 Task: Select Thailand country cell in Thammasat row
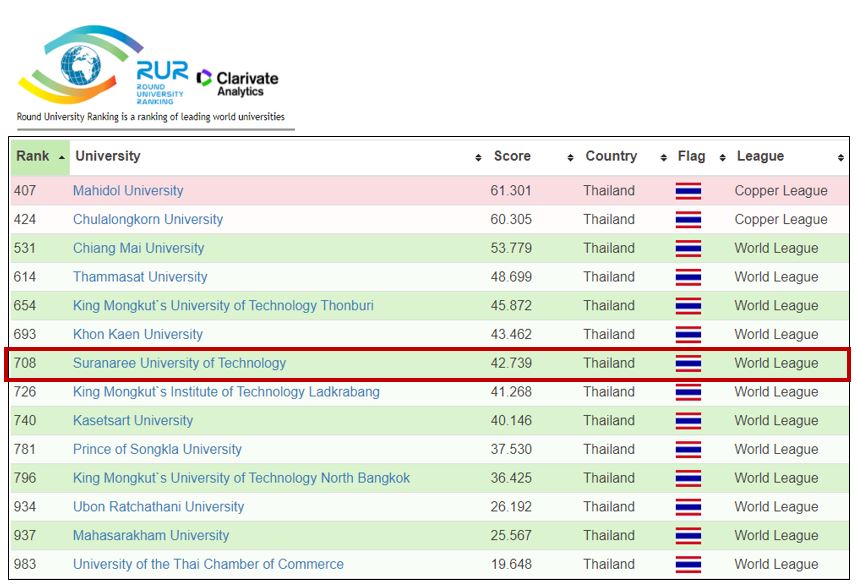point(609,277)
